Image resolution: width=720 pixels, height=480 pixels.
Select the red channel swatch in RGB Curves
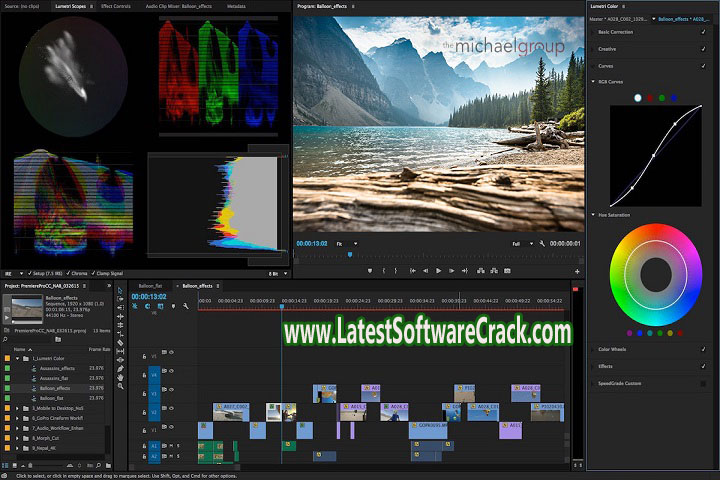point(650,97)
